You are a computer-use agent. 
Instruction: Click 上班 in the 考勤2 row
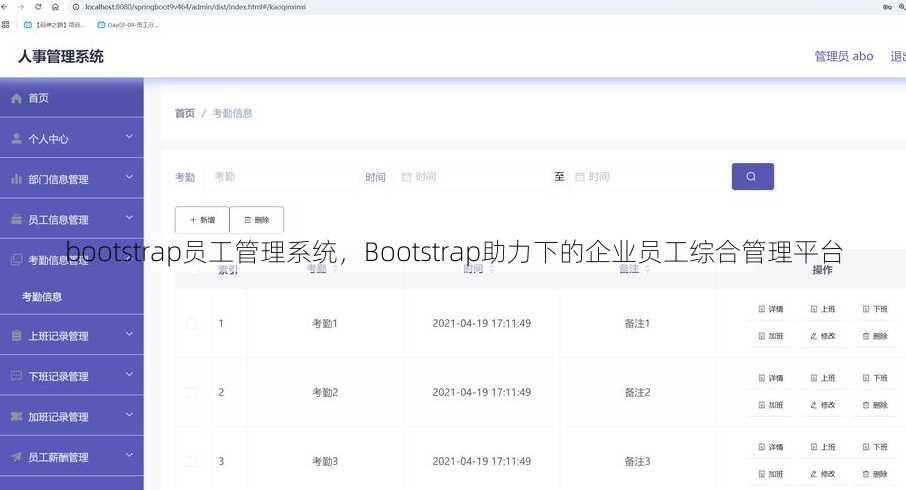pos(822,378)
